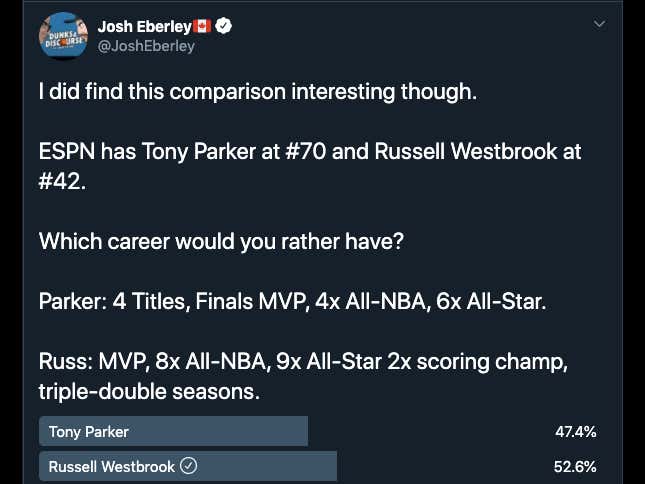This screenshot has width=645, height=484.
Task: Click the Parker: 4 Titles line
Action: pos(292,301)
